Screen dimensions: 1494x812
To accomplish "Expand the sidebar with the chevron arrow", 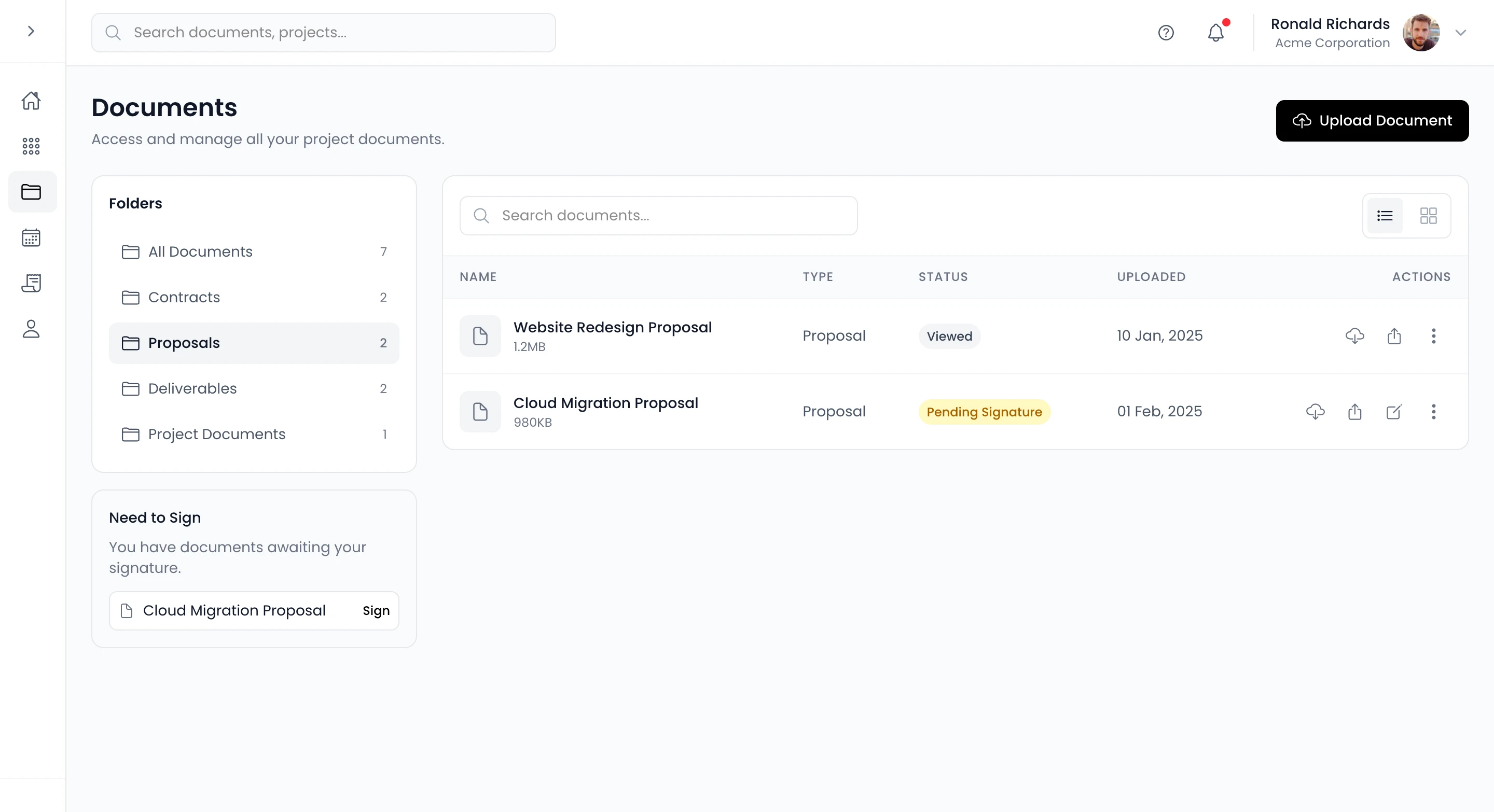I will [31, 32].
